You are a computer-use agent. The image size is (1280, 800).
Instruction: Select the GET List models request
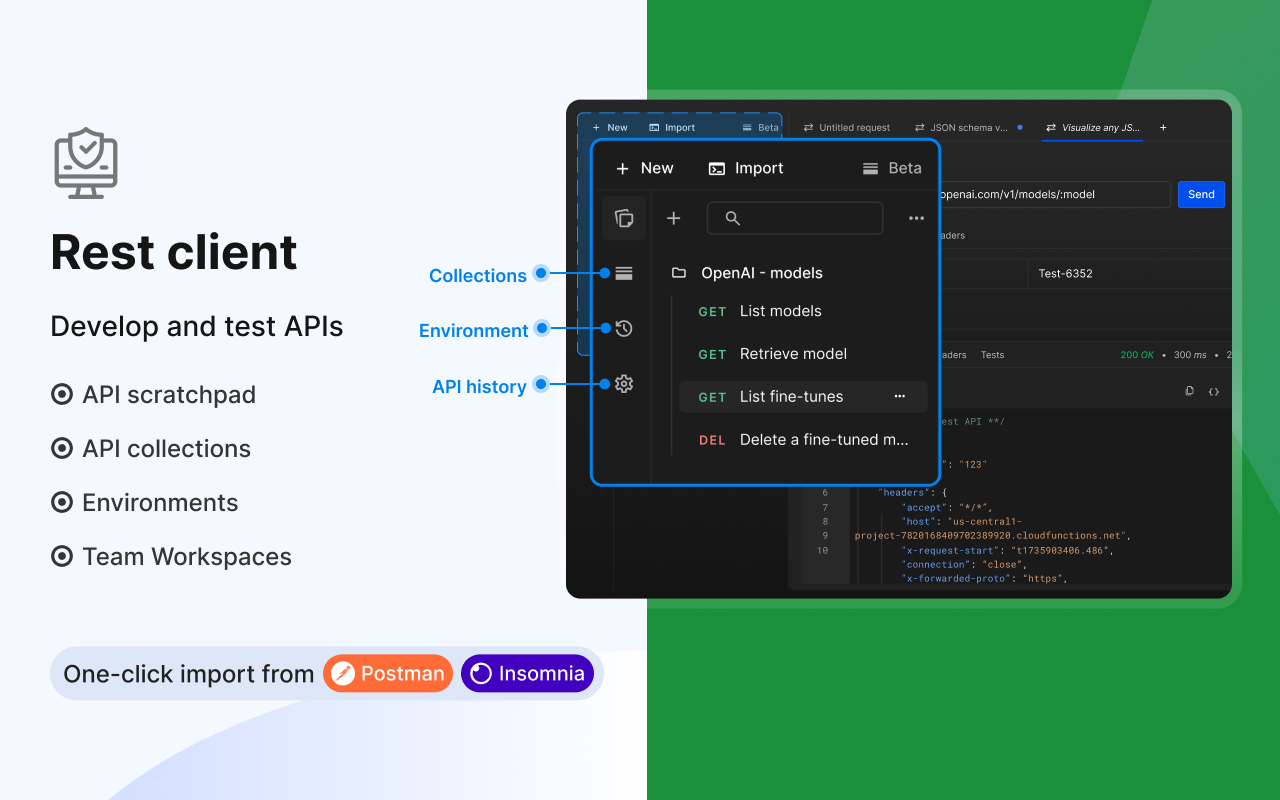click(780, 311)
